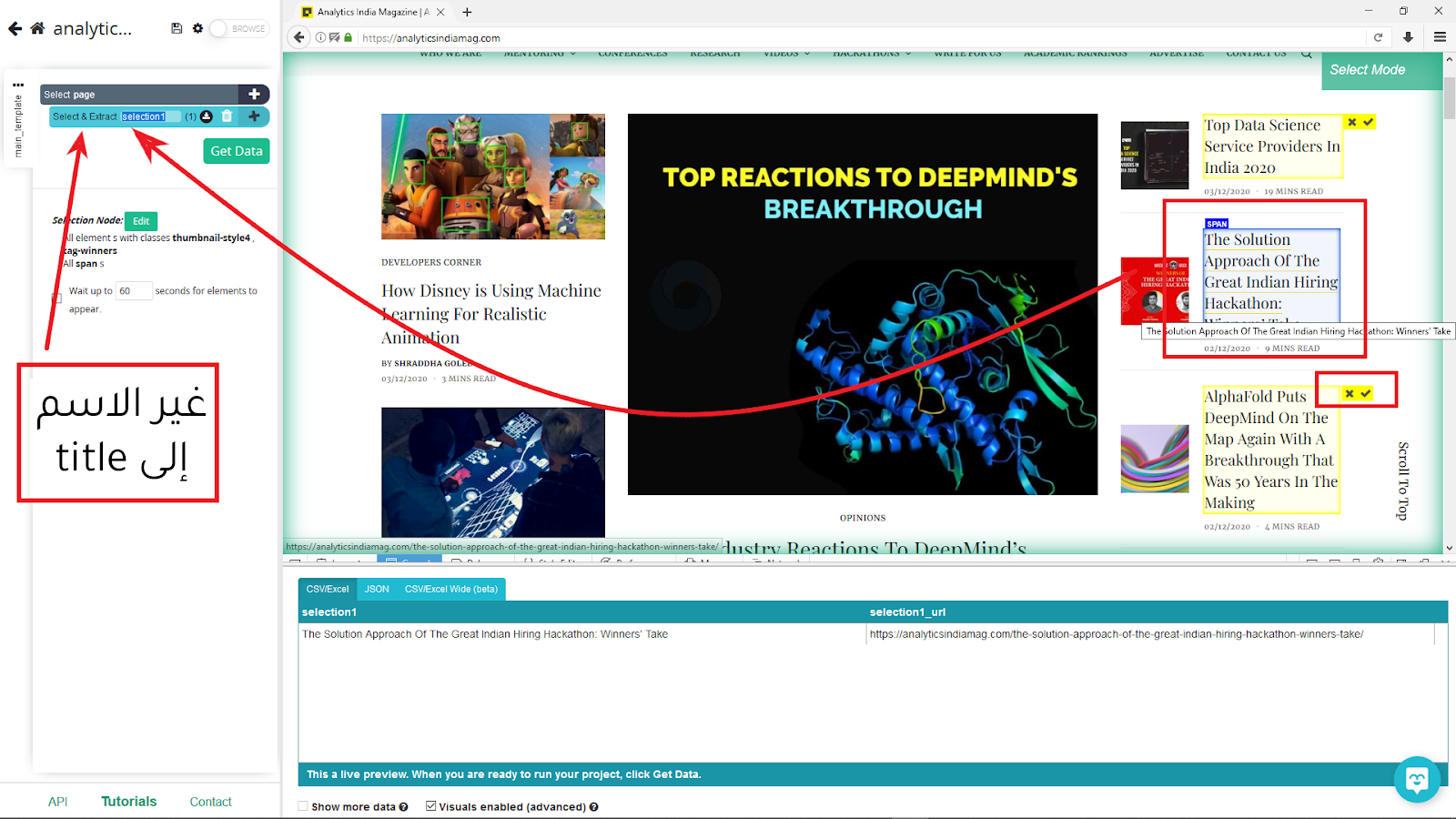Click the save project floppy icon
1456x819 pixels.
pos(177,28)
